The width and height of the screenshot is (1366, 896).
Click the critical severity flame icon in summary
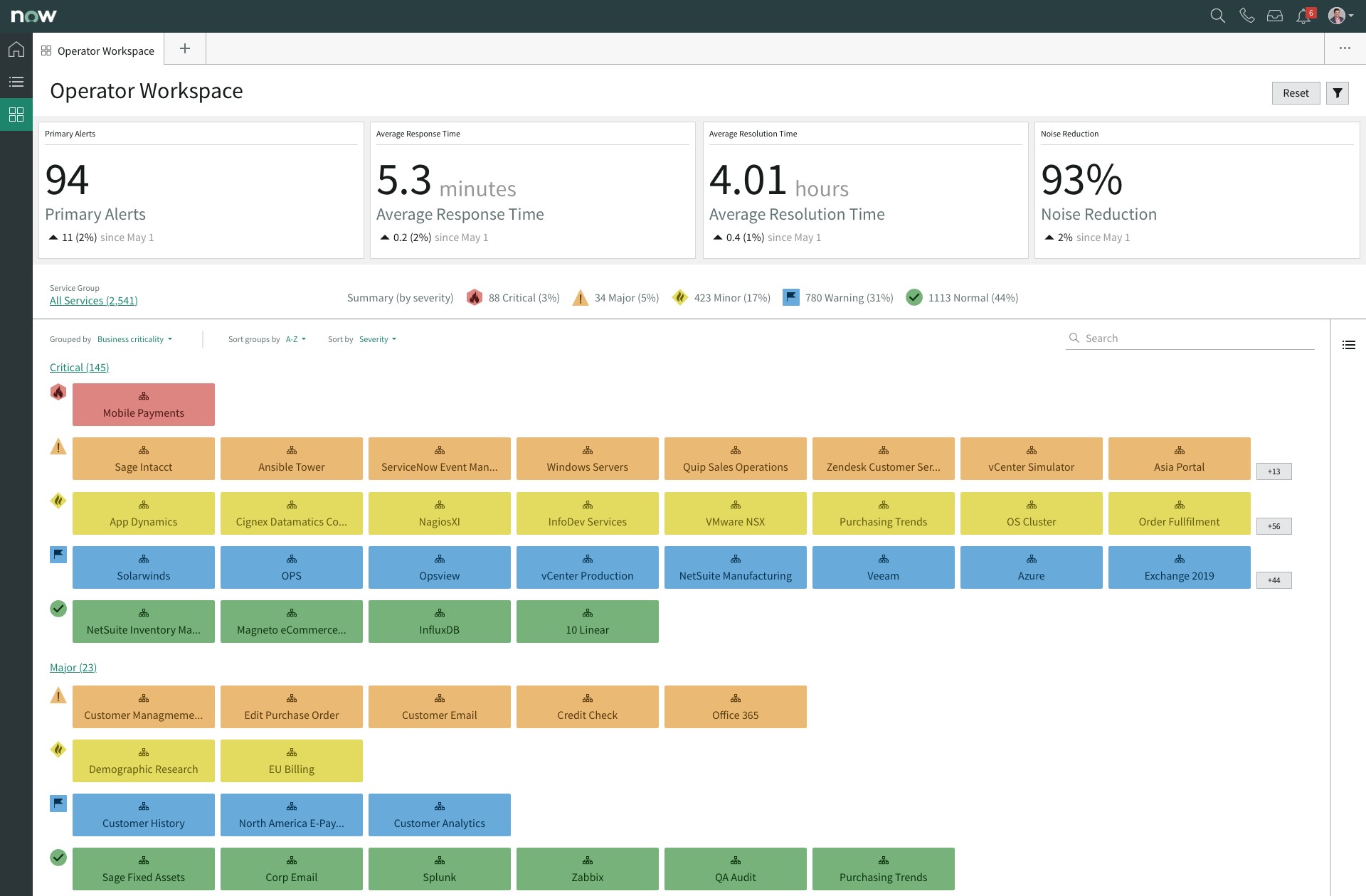coord(475,297)
